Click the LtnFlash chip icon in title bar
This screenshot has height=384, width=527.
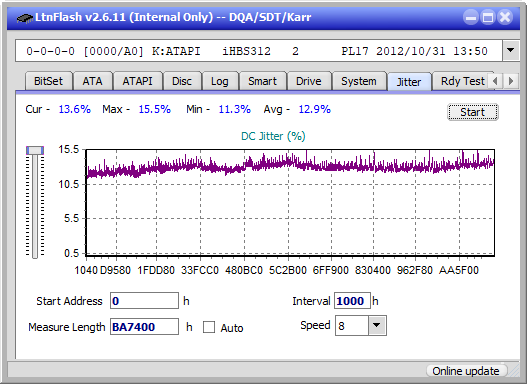[25, 17]
